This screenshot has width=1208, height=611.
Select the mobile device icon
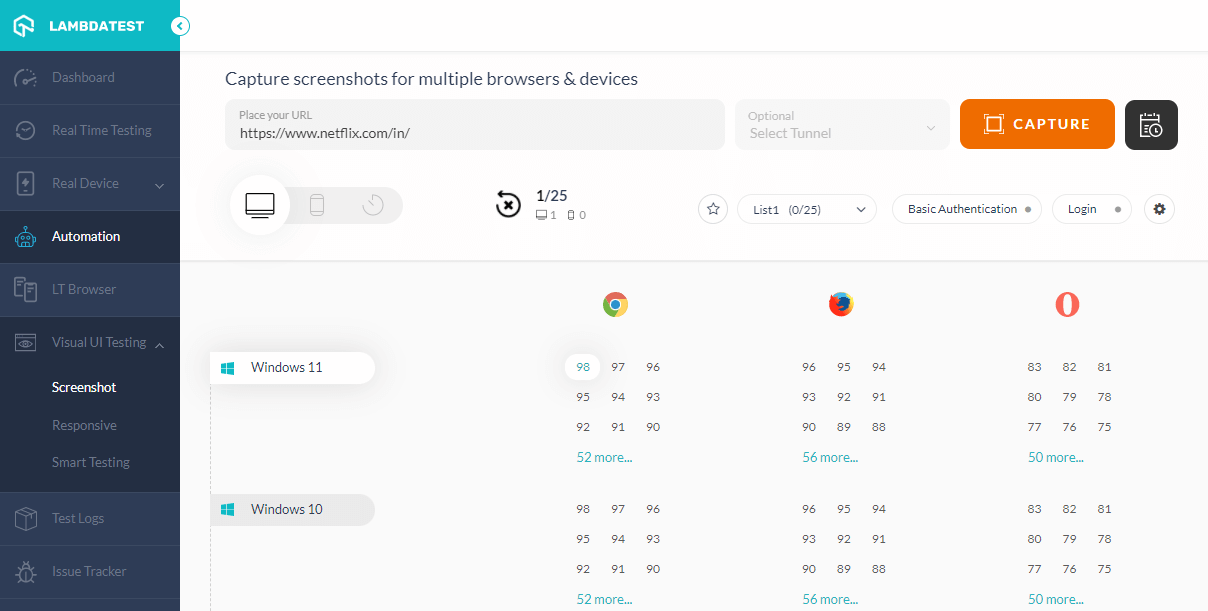[316, 204]
